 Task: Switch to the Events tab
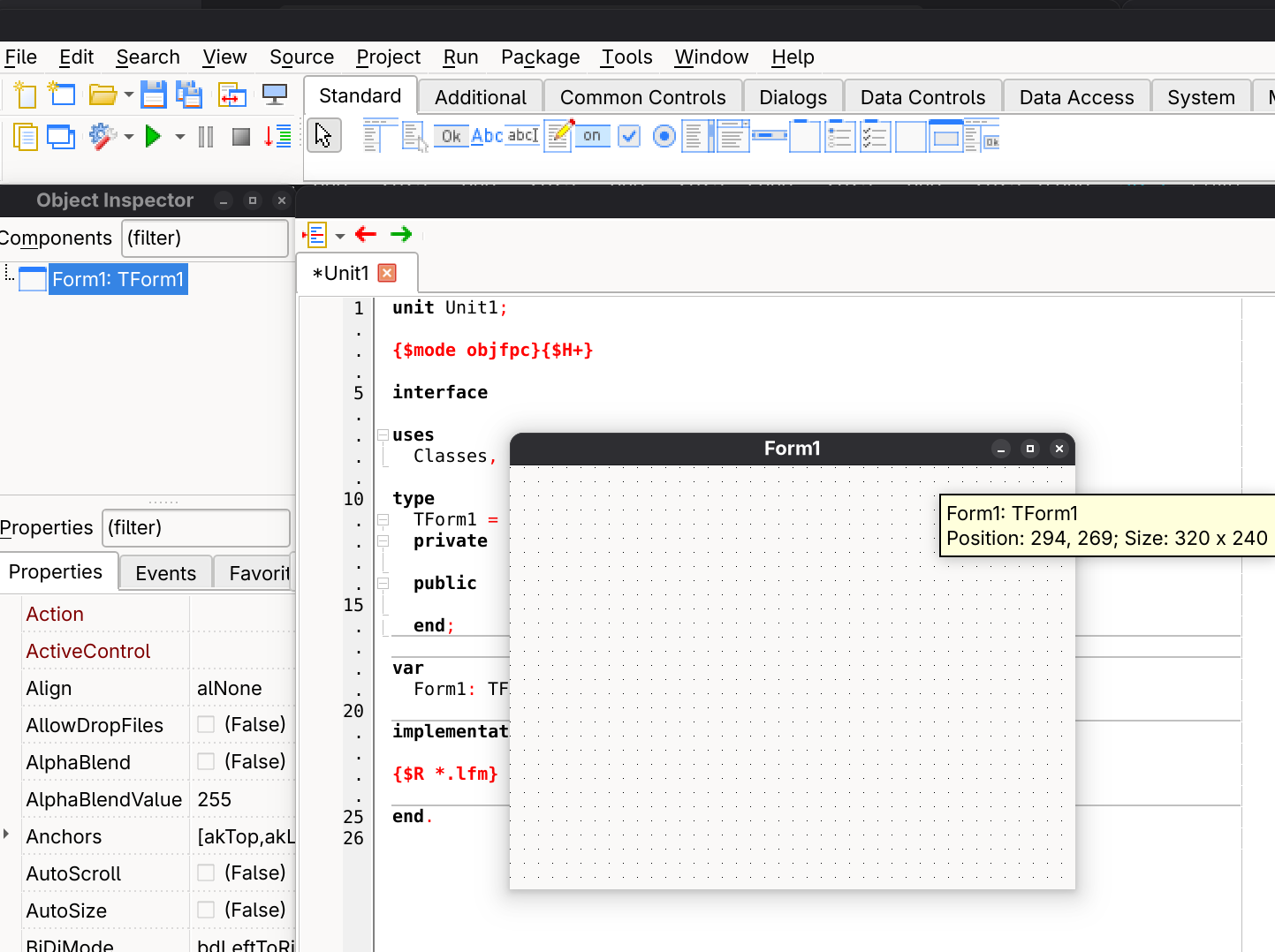[165, 573]
